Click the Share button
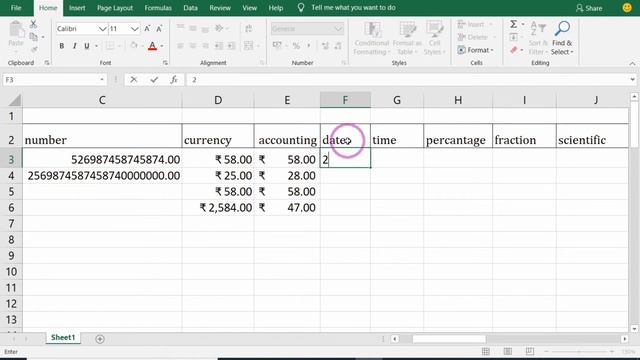This screenshot has width=640, height=360. point(589,8)
